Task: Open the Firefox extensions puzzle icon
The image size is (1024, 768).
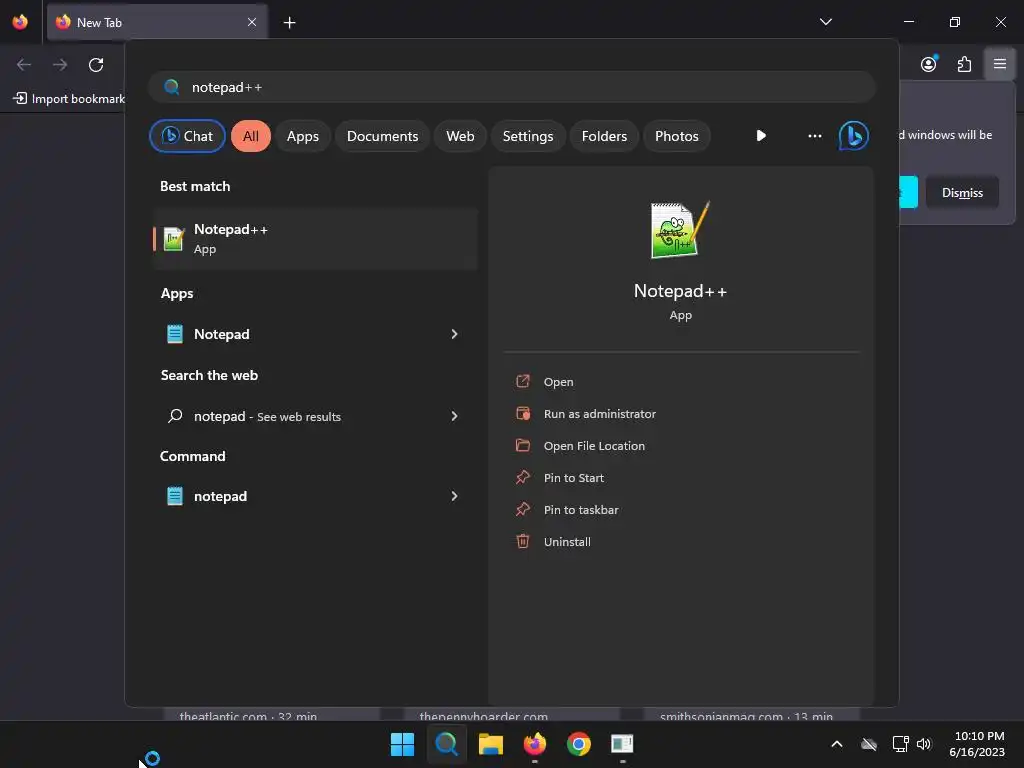Action: 964,64
